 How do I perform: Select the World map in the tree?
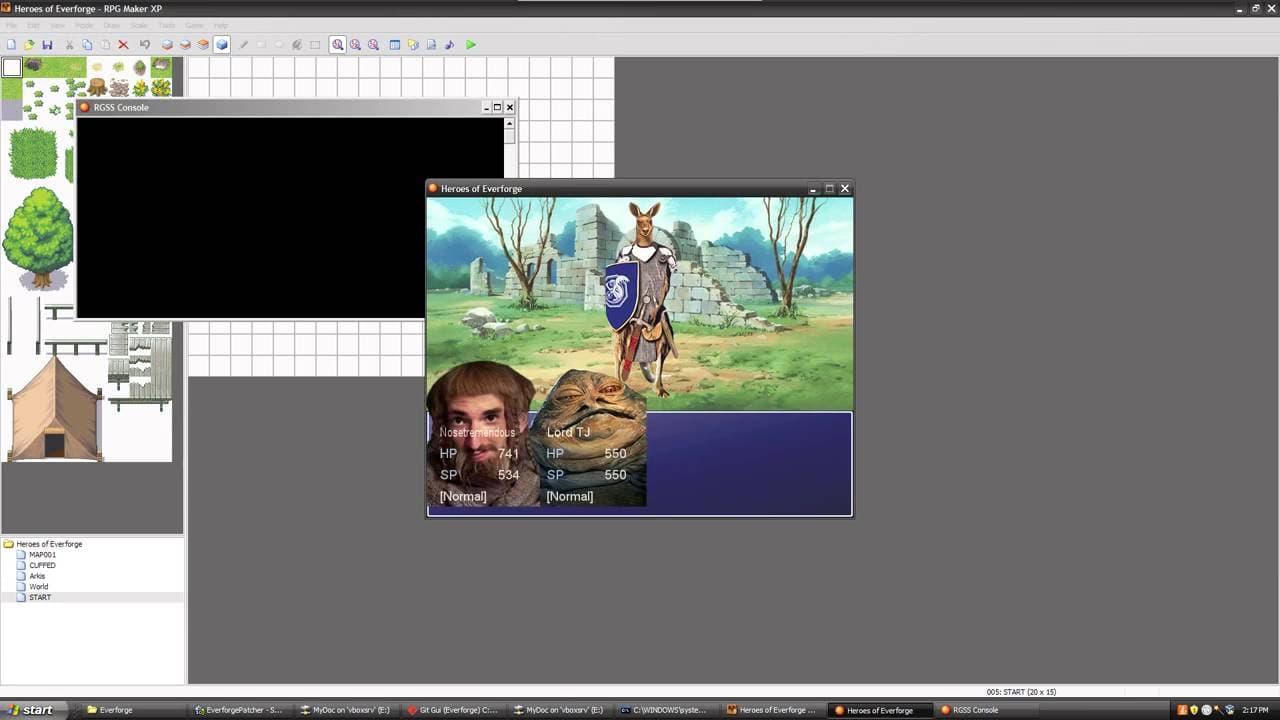coord(38,587)
